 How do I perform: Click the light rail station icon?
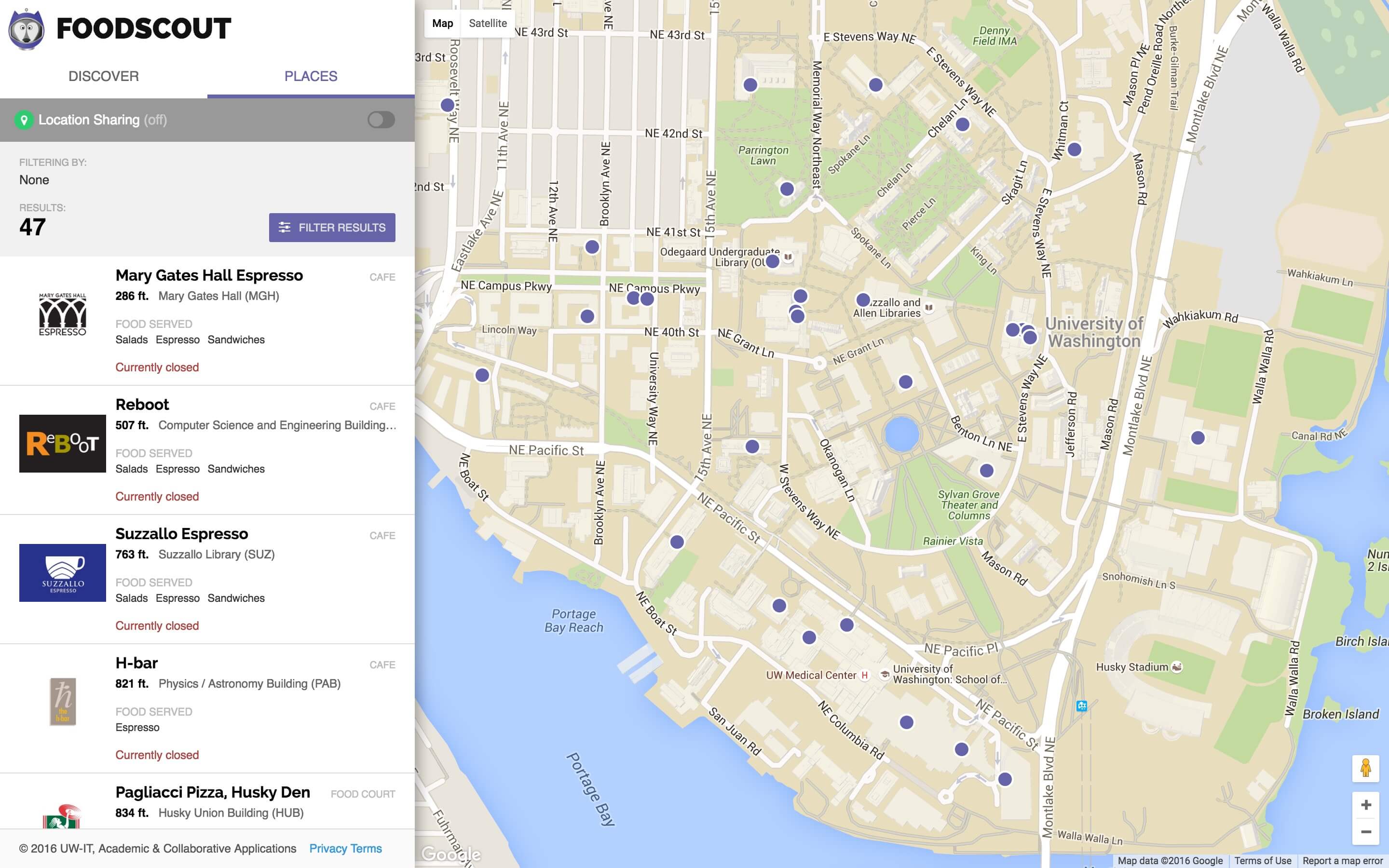(1082, 706)
